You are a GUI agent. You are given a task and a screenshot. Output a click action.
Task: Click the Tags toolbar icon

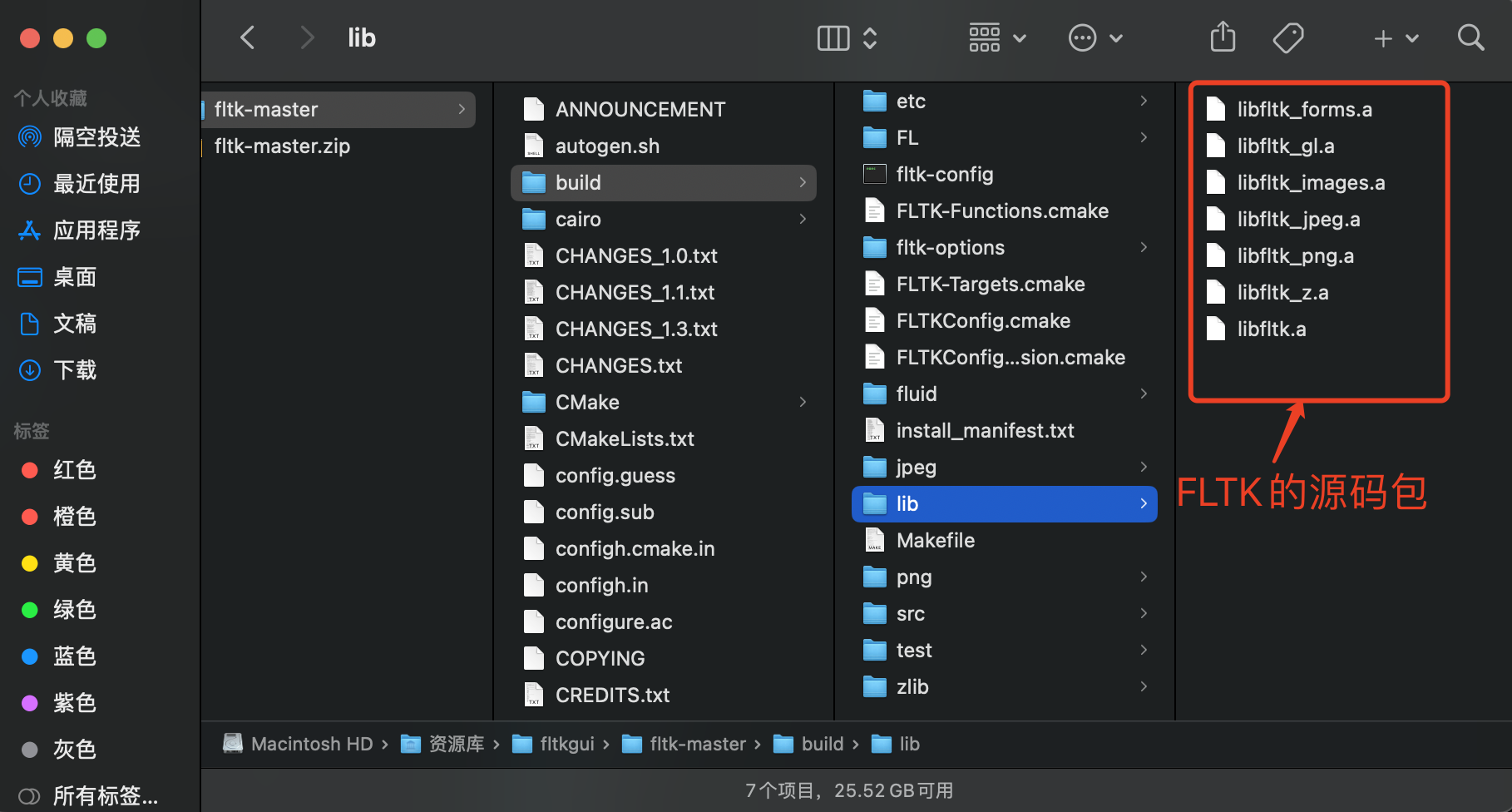tap(1288, 37)
